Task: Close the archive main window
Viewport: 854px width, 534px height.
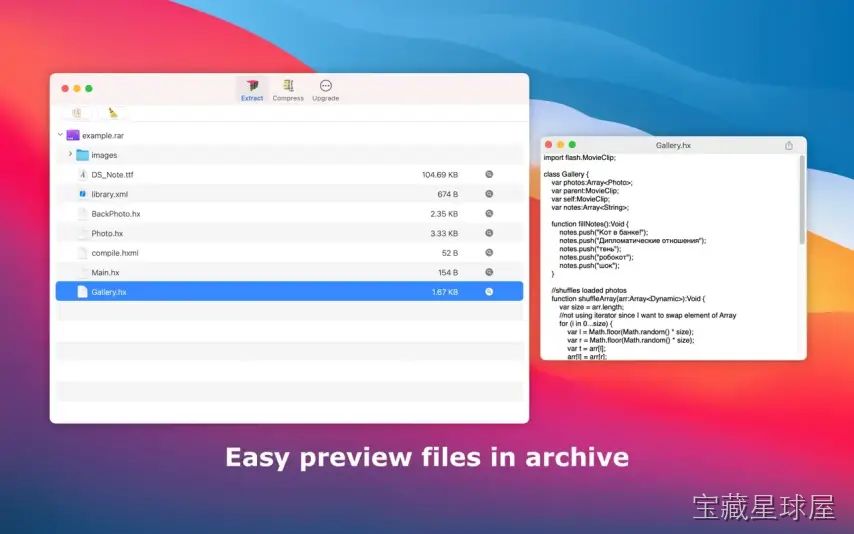Action: (x=65, y=88)
